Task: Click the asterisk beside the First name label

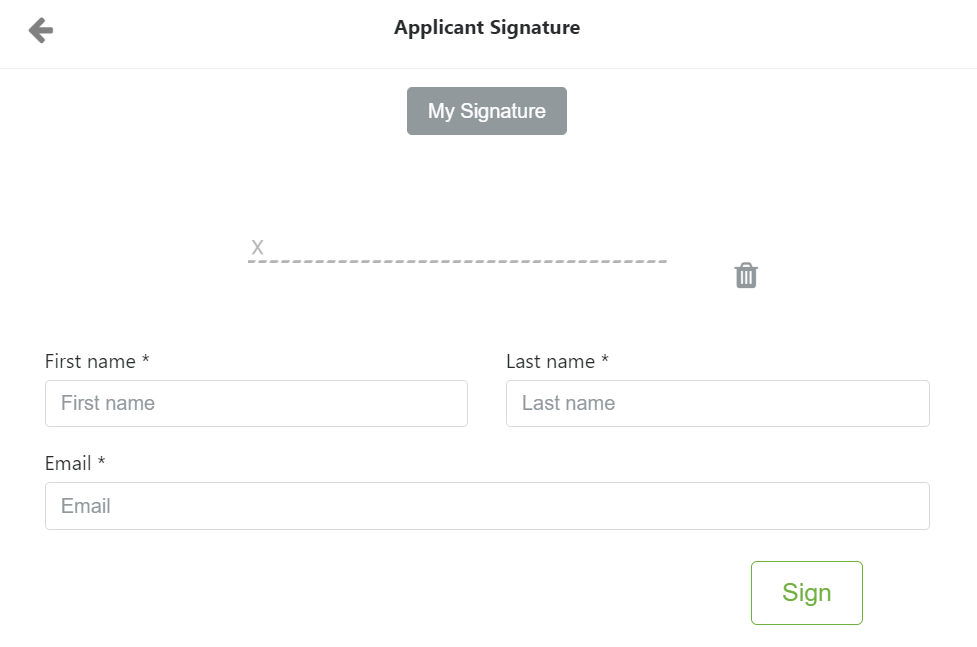Action: pos(145,359)
